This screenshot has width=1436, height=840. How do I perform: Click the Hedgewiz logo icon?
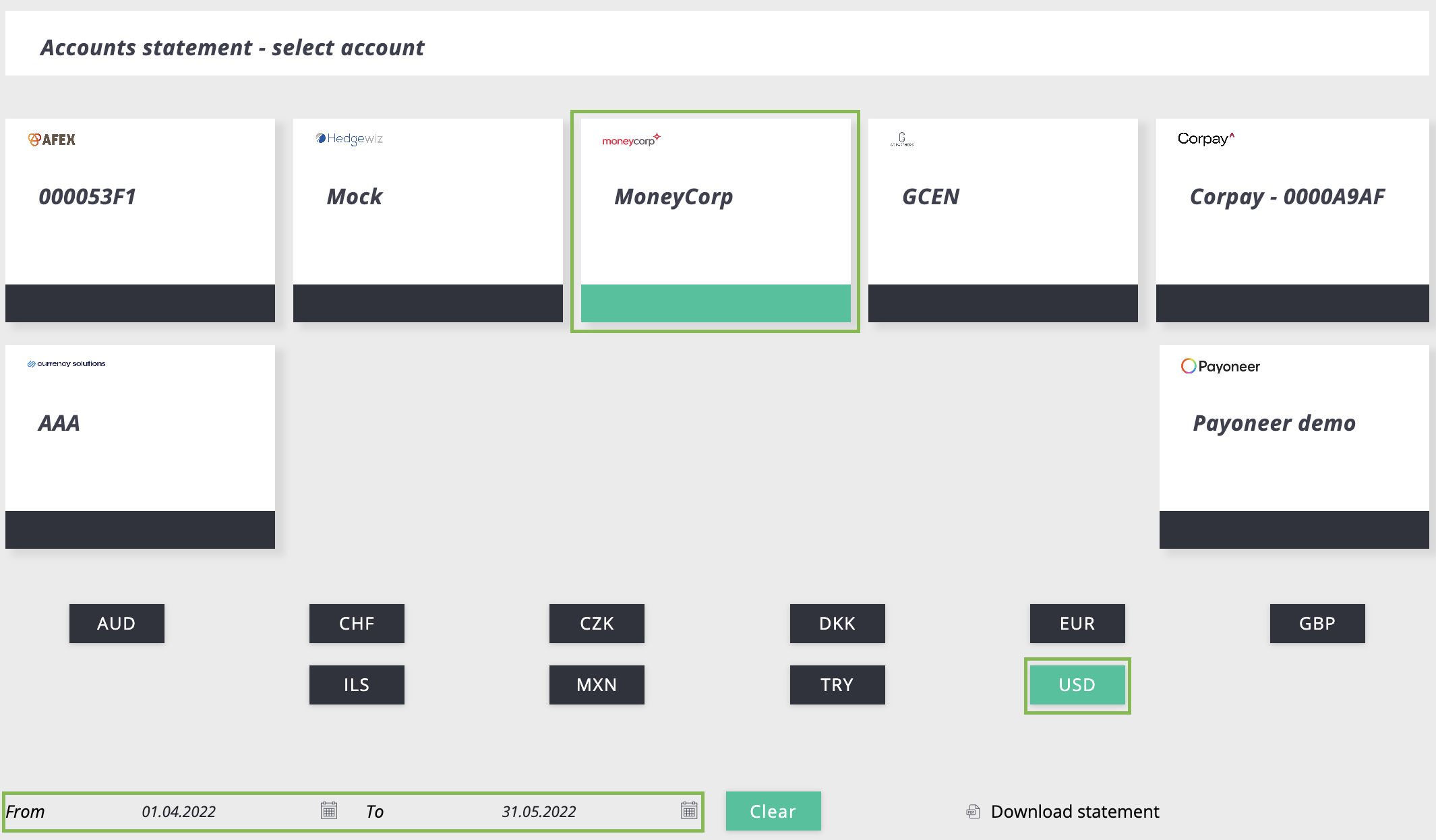pos(349,138)
